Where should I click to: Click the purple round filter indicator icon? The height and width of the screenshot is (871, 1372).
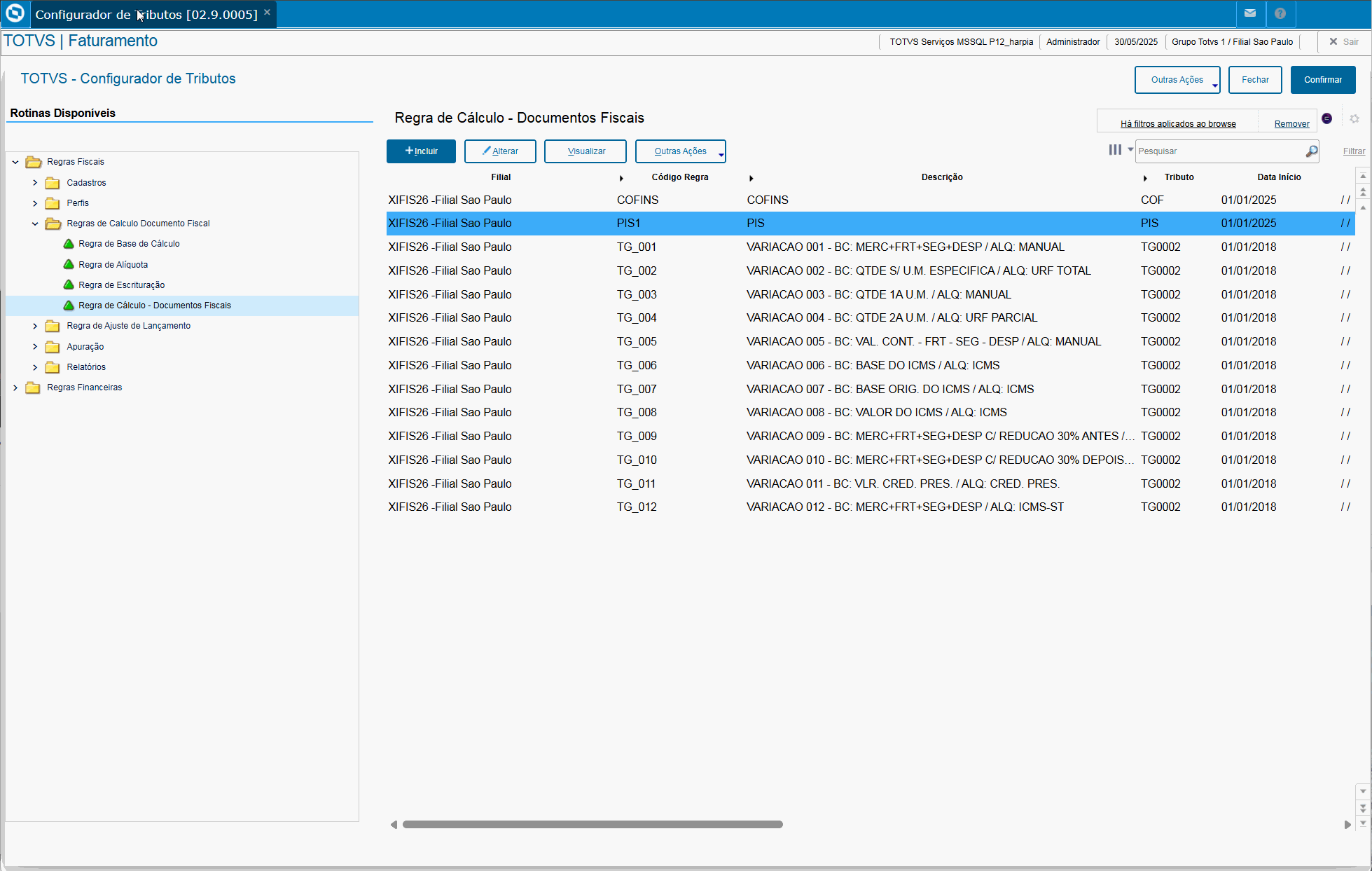tap(1326, 118)
